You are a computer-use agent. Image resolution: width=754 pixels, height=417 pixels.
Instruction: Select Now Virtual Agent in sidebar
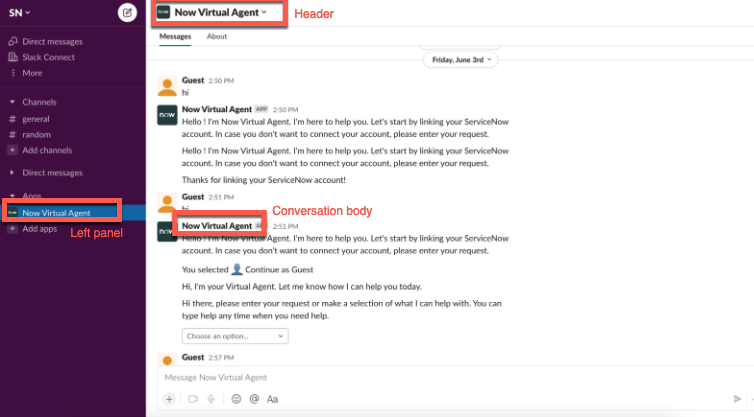[56, 213]
